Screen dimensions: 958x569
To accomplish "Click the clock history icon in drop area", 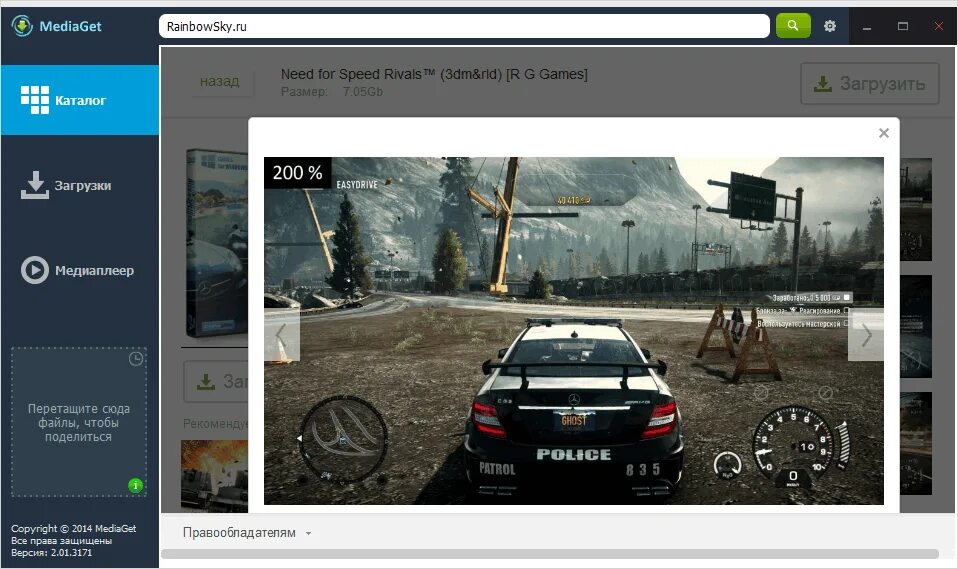I will point(136,359).
